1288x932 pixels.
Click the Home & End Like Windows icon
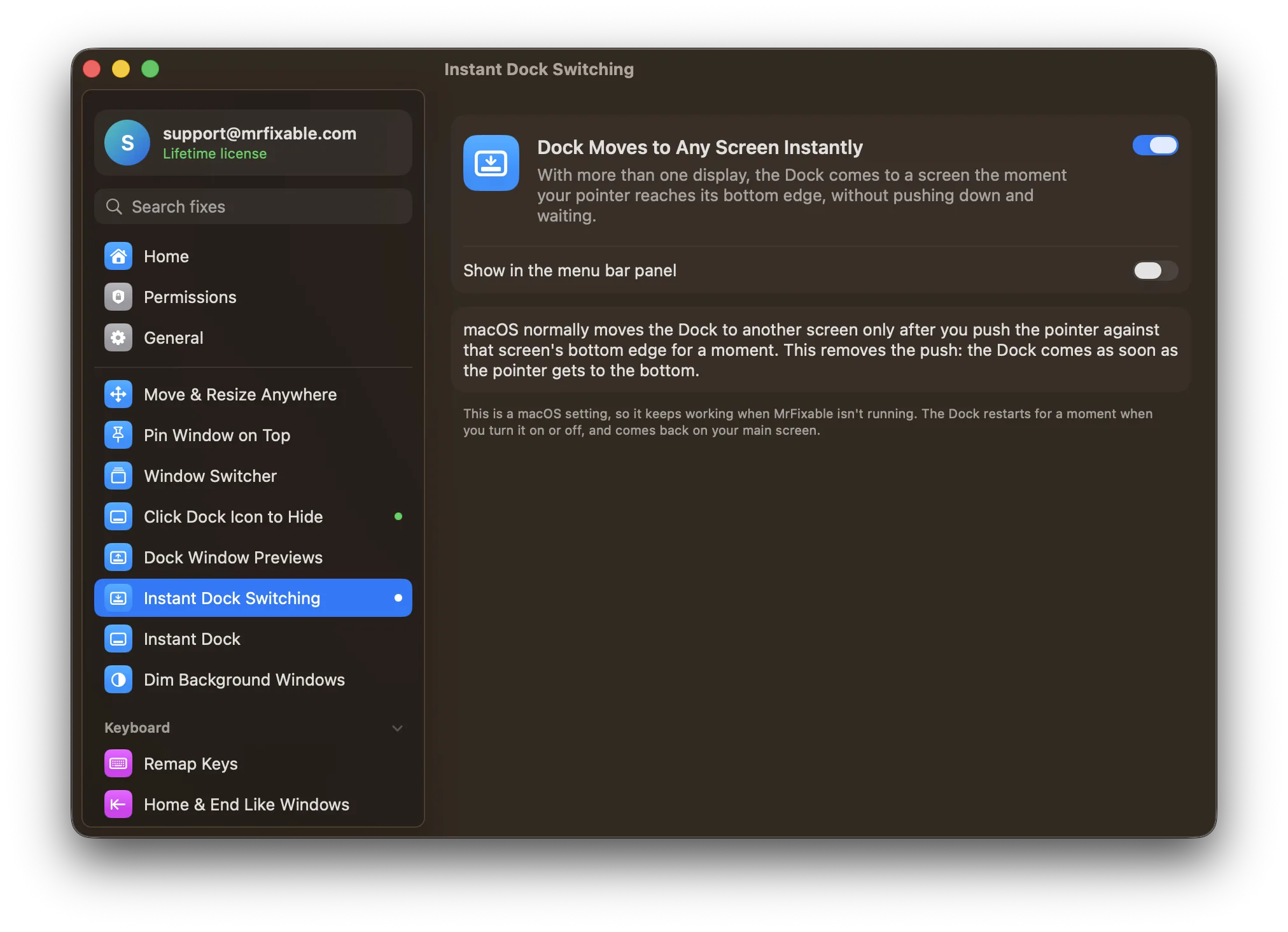click(x=118, y=805)
